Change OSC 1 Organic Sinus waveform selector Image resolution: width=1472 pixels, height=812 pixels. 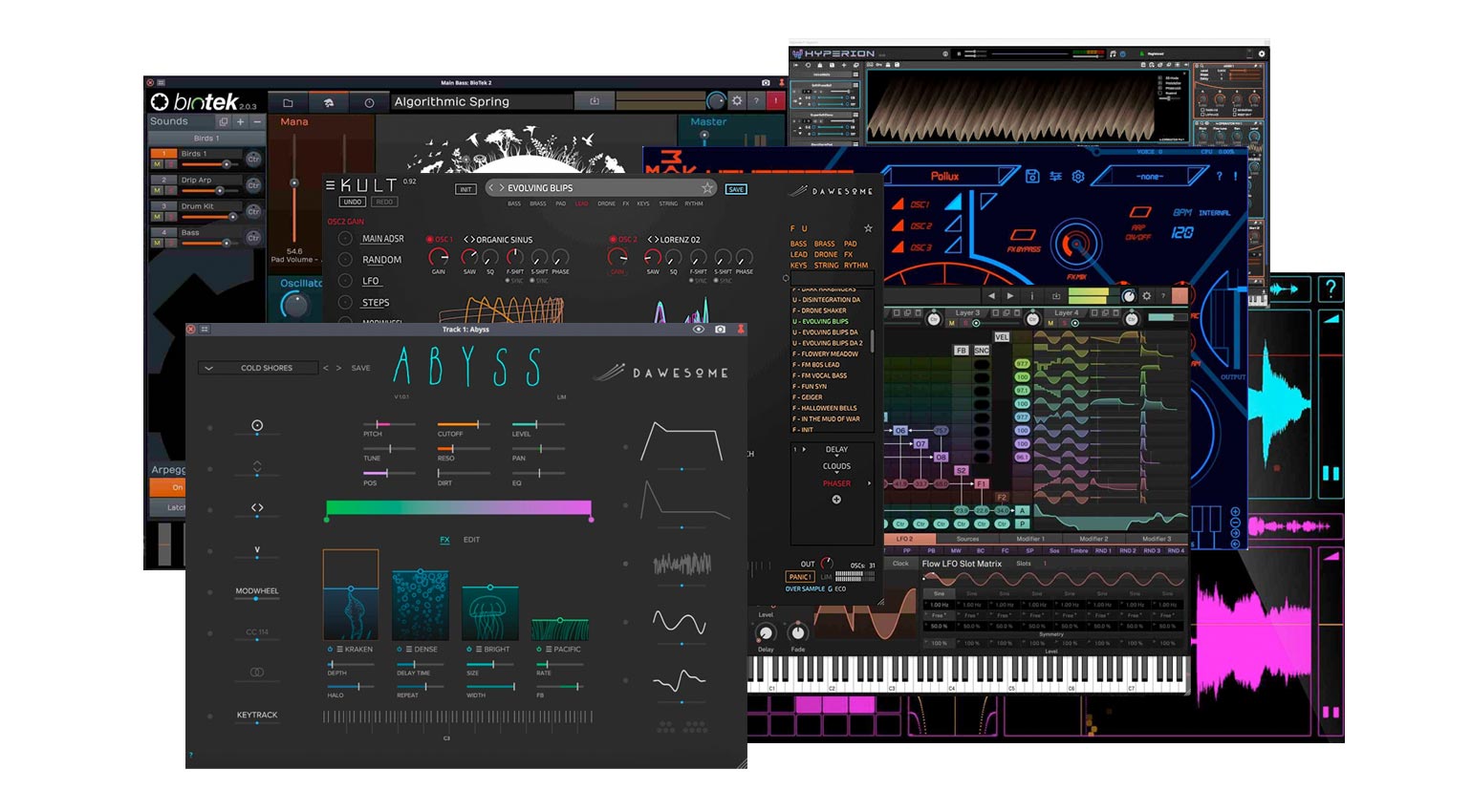[468, 240]
